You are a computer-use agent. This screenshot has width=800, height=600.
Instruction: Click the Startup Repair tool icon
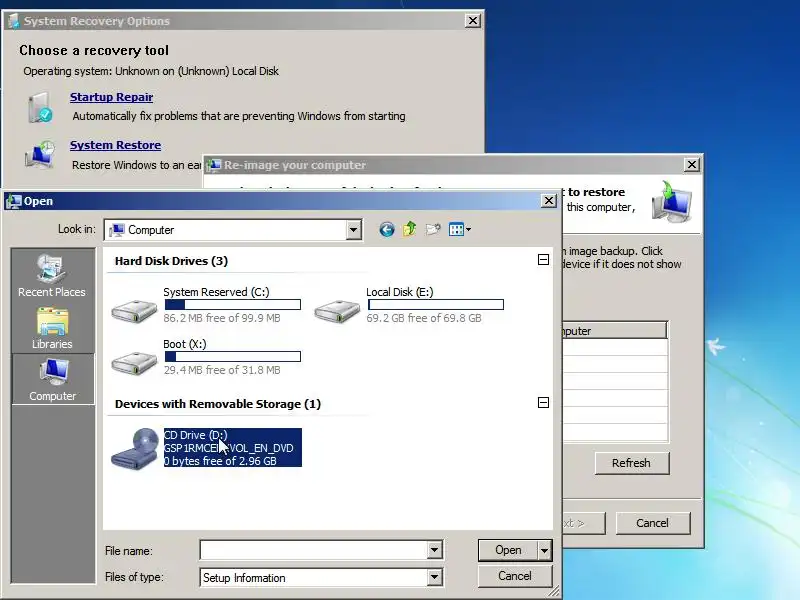click(x=40, y=107)
